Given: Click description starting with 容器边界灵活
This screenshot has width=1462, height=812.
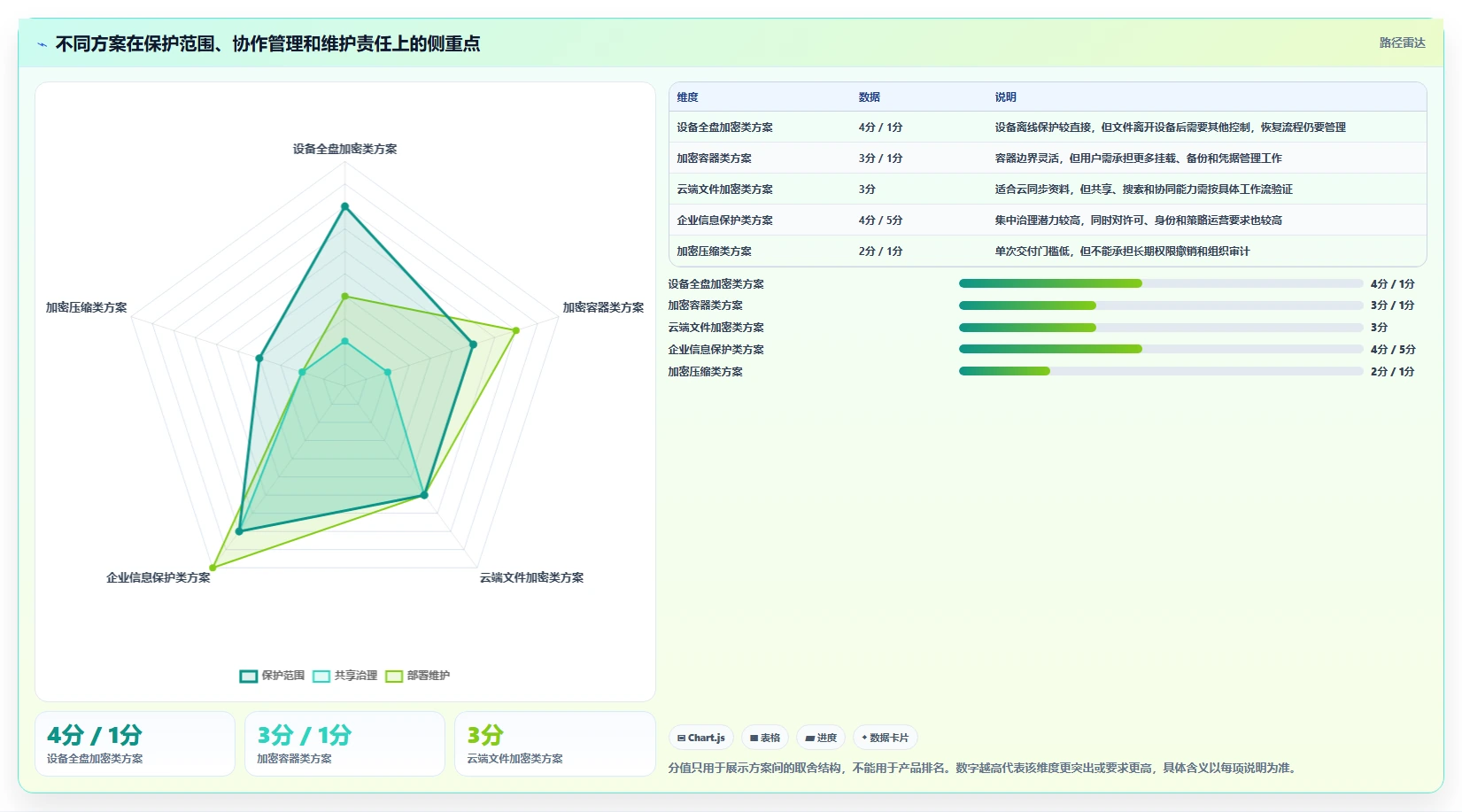Looking at the screenshot, I should (1138, 159).
